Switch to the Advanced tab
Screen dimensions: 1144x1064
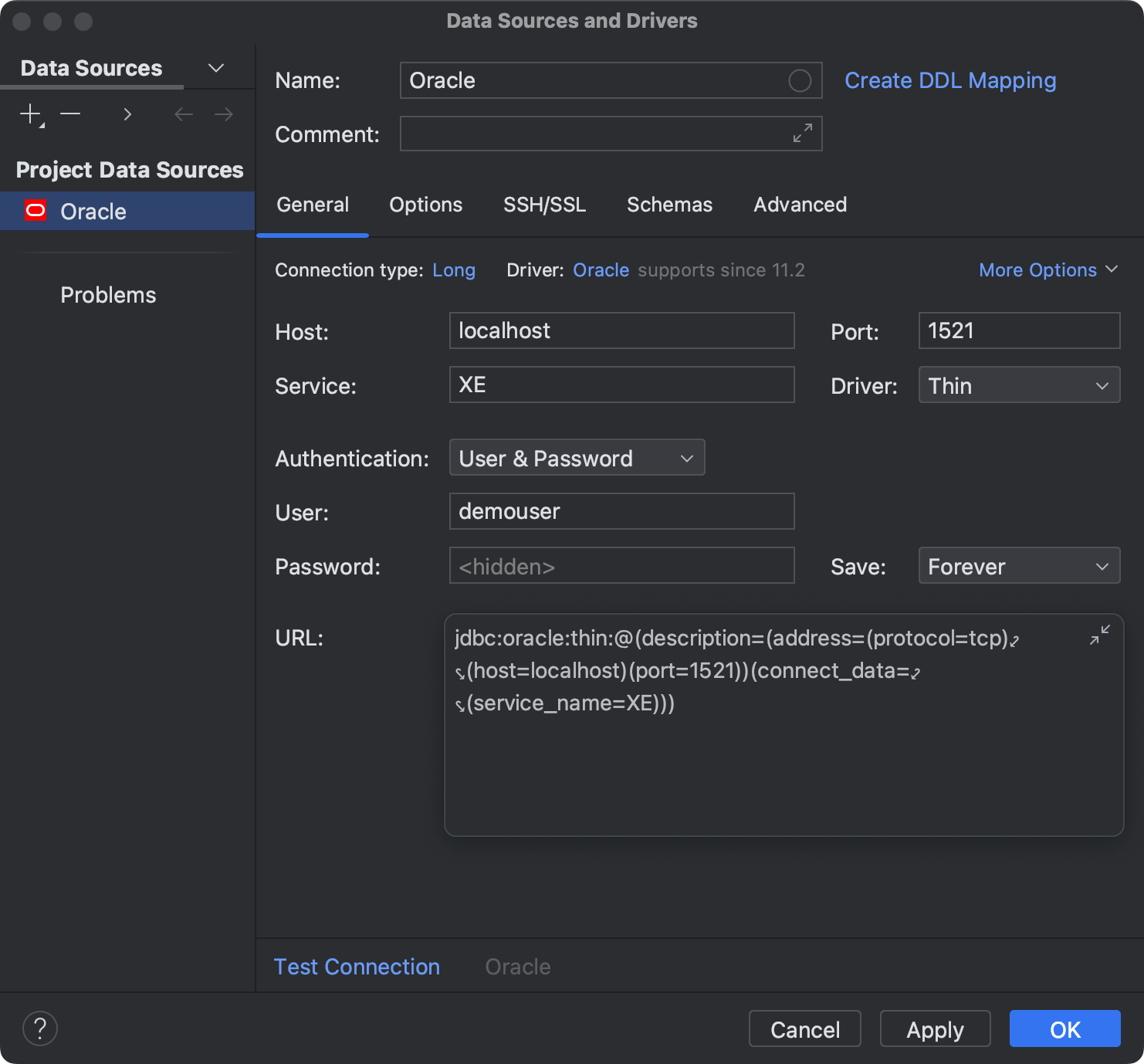[x=800, y=204]
